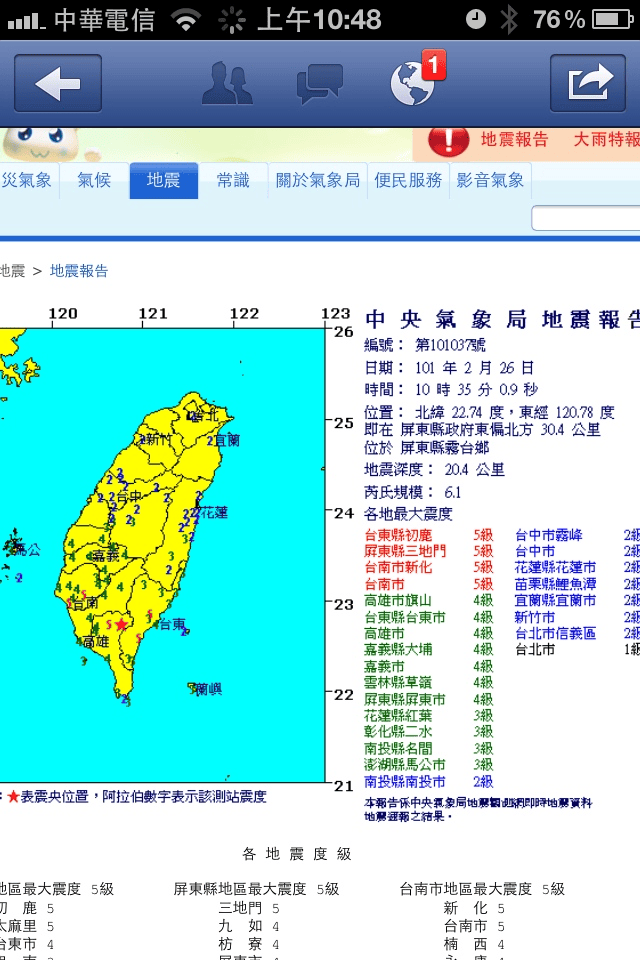Viewport: 640px width, 960px height.
Task: Open the 災氣象 tab
Action: [x=27, y=181]
